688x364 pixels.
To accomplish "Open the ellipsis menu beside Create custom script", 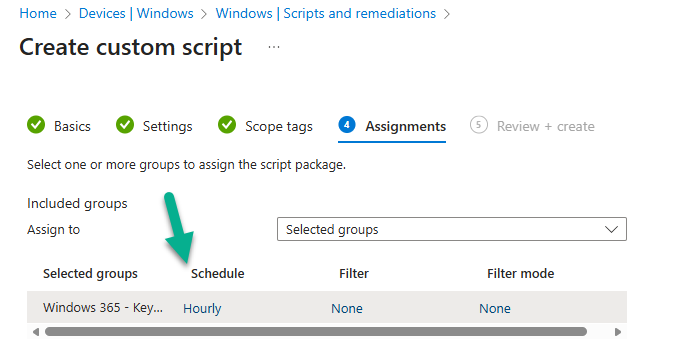I will click(x=274, y=47).
